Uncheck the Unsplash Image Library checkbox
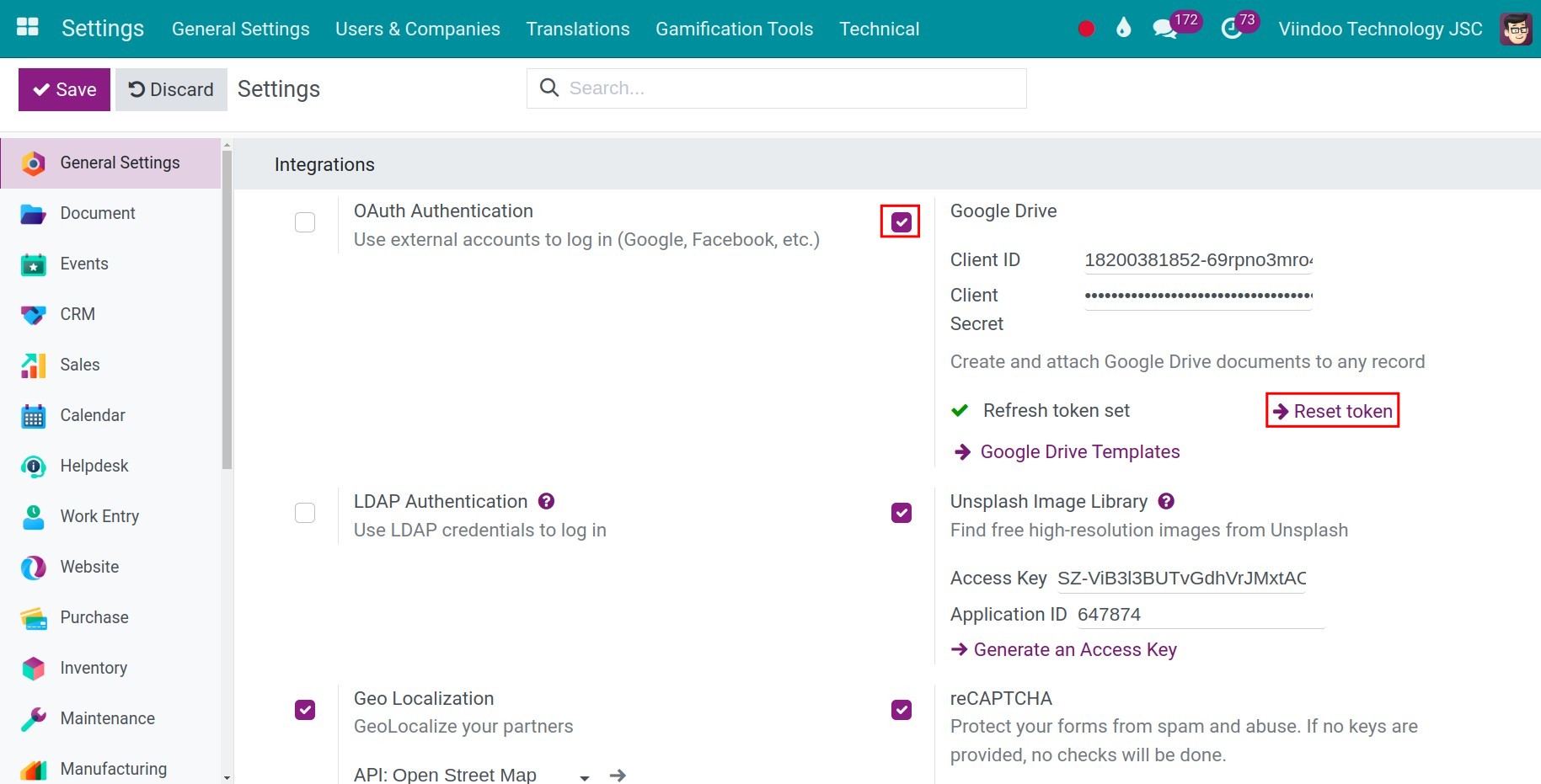The height and width of the screenshot is (784, 1541). coord(902,513)
